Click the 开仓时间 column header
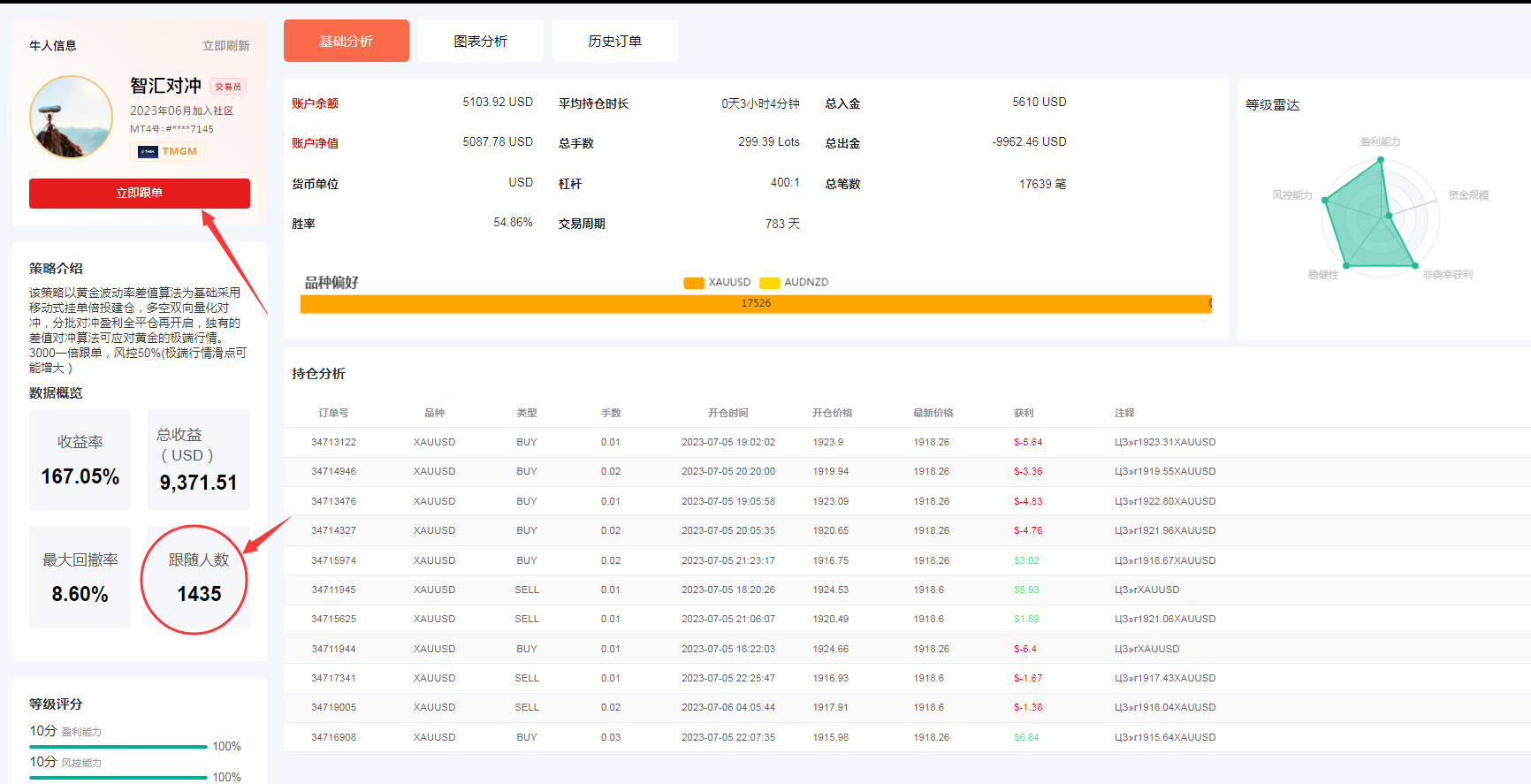 coord(728,413)
